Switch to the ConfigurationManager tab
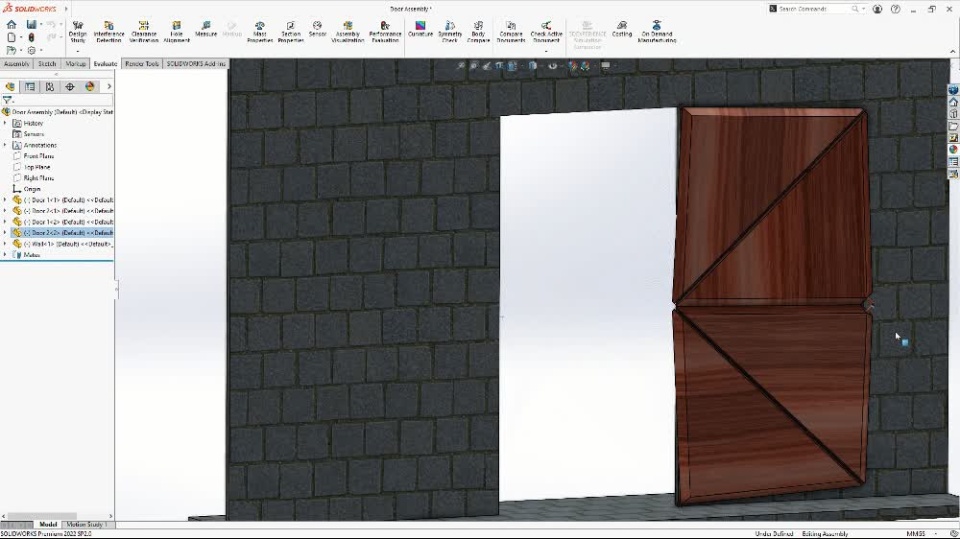The width and height of the screenshot is (960, 539). coord(50,87)
